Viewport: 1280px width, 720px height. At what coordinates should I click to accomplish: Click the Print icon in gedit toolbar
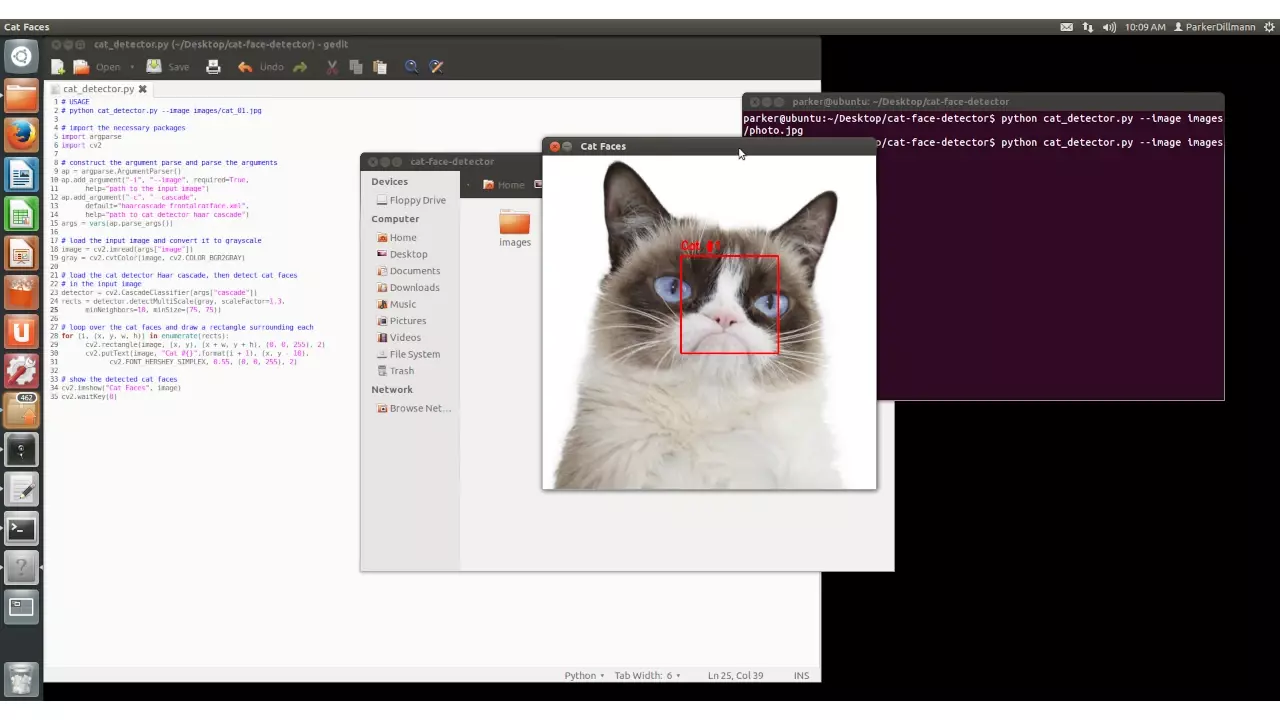[x=213, y=66]
